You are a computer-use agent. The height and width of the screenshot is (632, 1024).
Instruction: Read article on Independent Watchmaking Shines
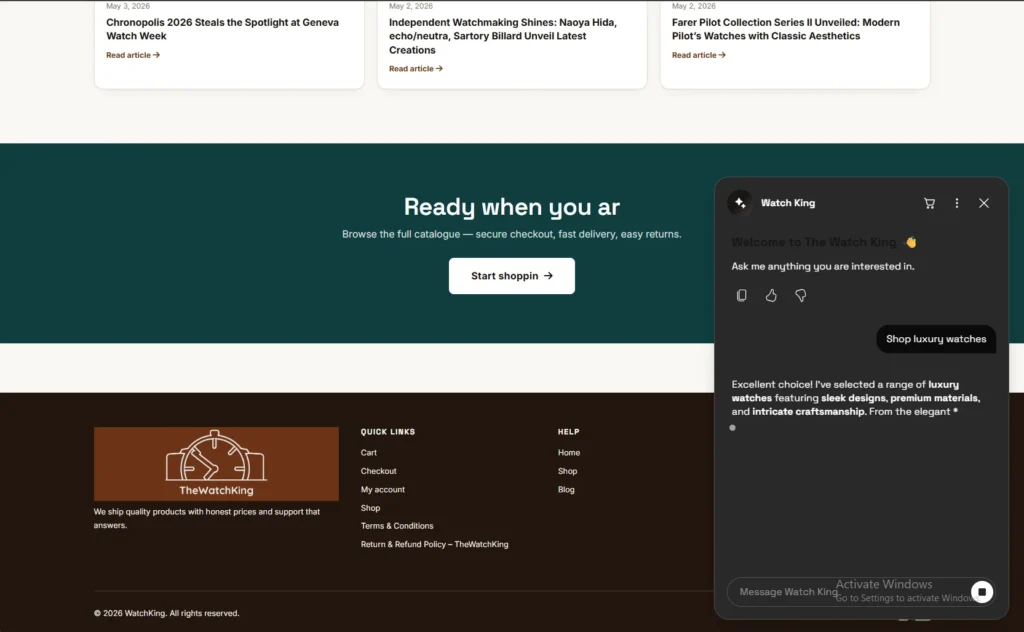[415, 69]
